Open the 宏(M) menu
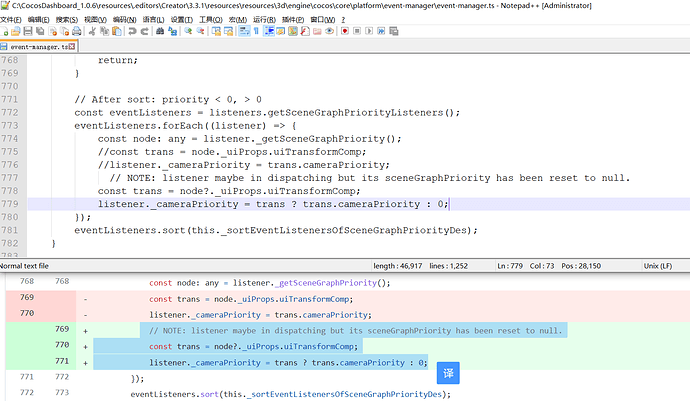The height and width of the screenshot is (401, 690). point(238,19)
